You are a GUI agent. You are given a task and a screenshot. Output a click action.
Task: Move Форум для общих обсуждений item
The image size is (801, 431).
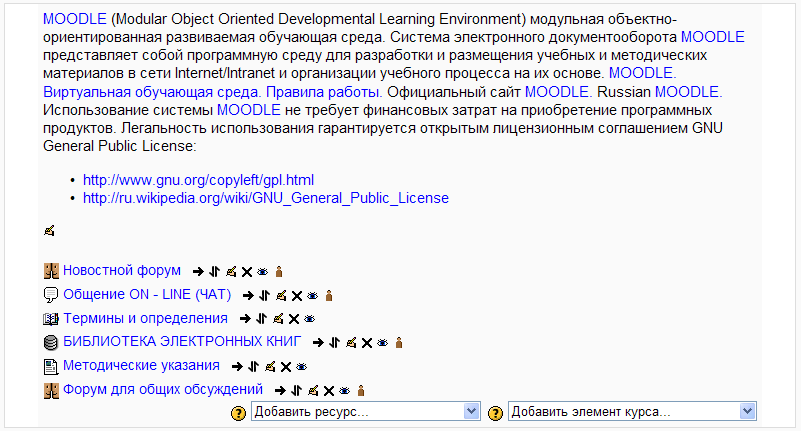click(296, 391)
